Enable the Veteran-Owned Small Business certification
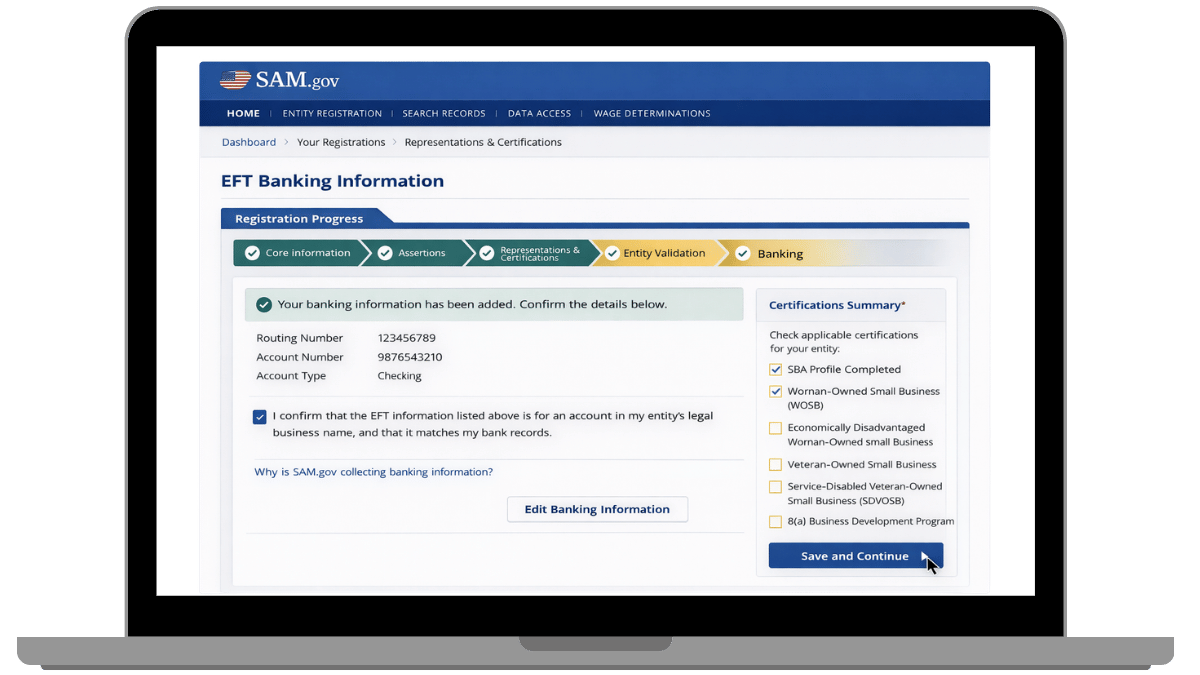 click(x=775, y=464)
